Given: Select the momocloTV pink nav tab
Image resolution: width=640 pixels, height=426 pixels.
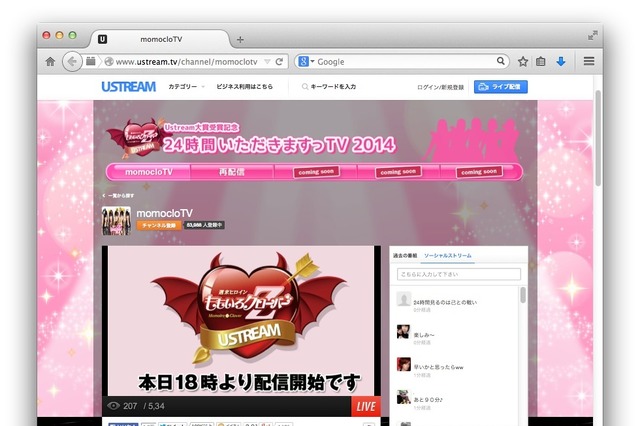Looking at the screenshot, I should click(149, 172).
